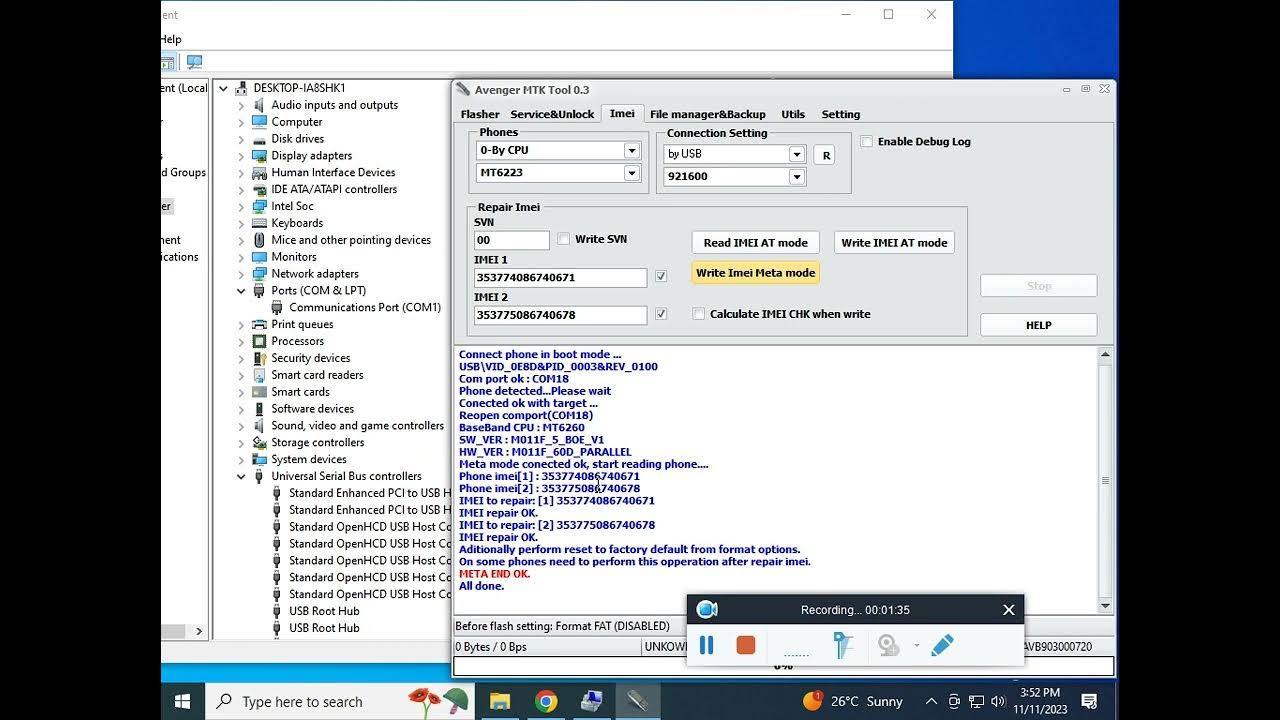1280x720 pixels.
Task: Open the 921600 baud rate dropdown
Action: tap(797, 177)
